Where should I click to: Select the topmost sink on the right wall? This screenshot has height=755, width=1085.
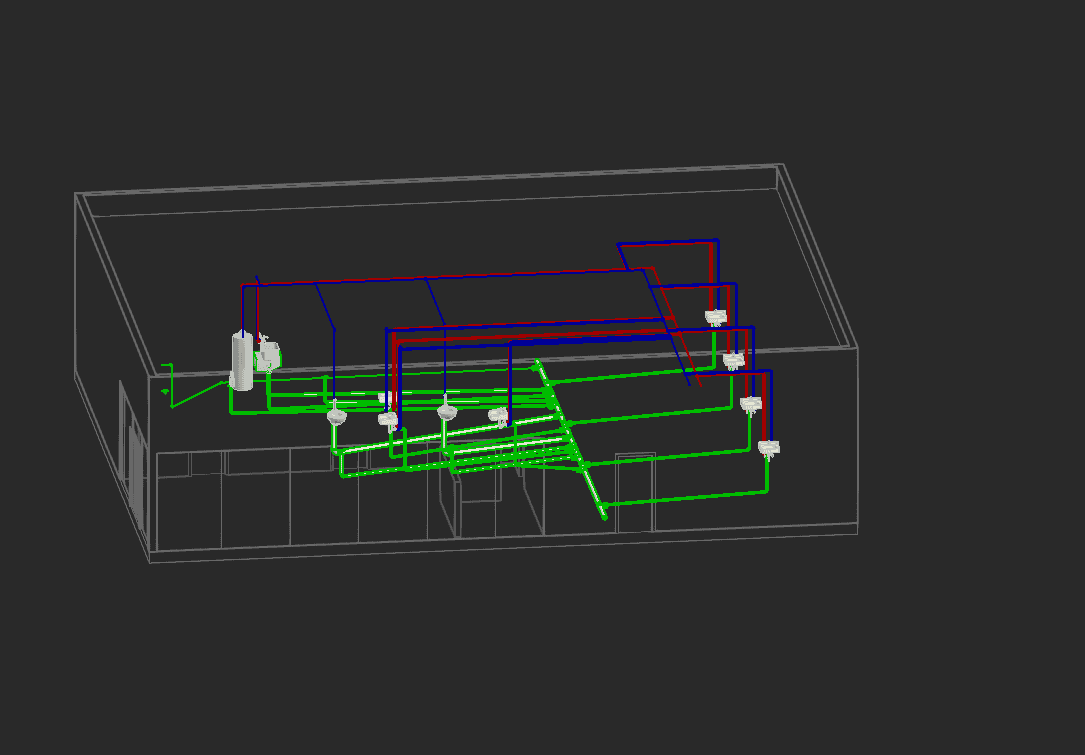pos(715,318)
